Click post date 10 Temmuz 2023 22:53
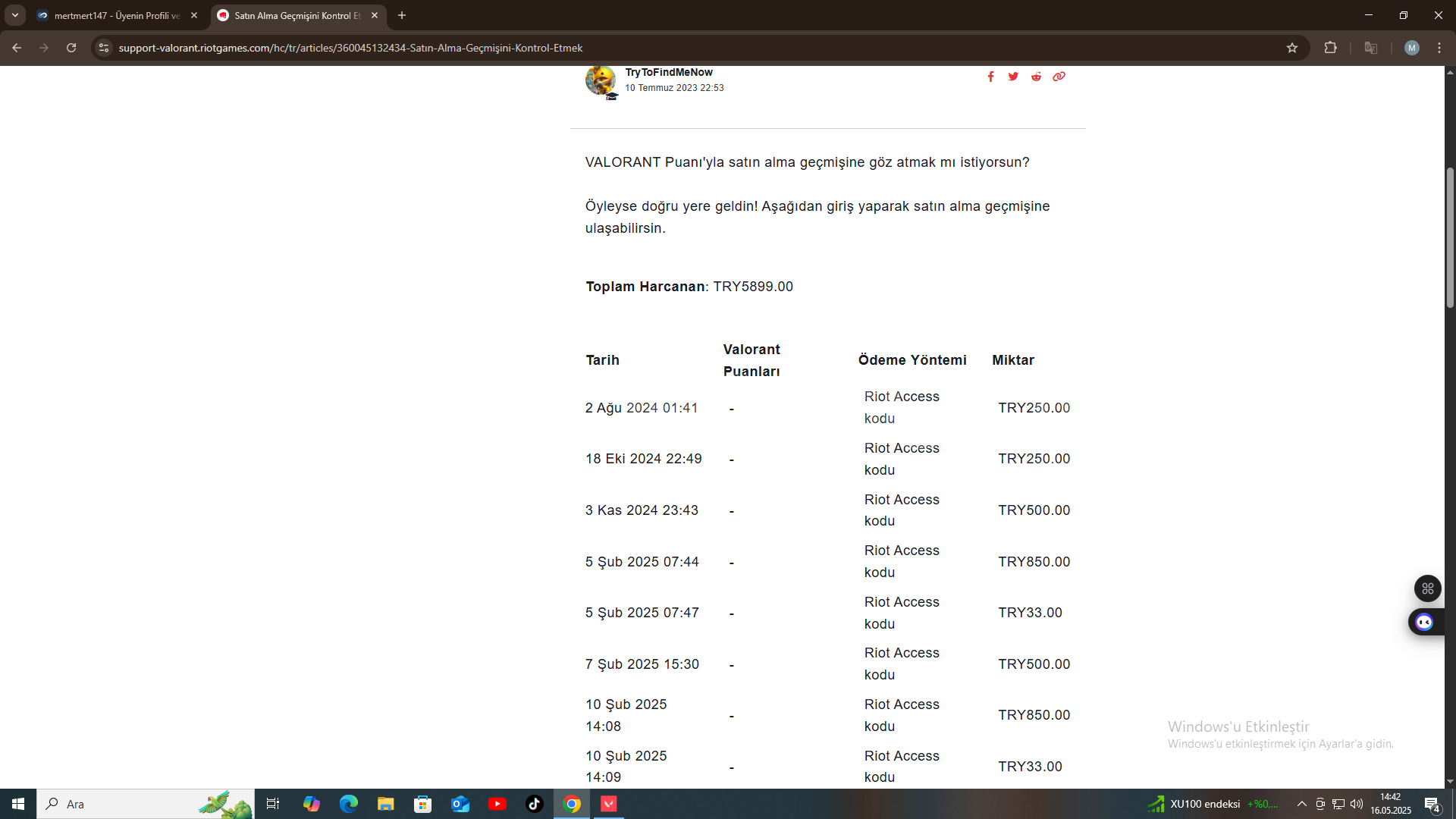Image resolution: width=1456 pixels, height=819 pixels. click(x=674, y=88)
